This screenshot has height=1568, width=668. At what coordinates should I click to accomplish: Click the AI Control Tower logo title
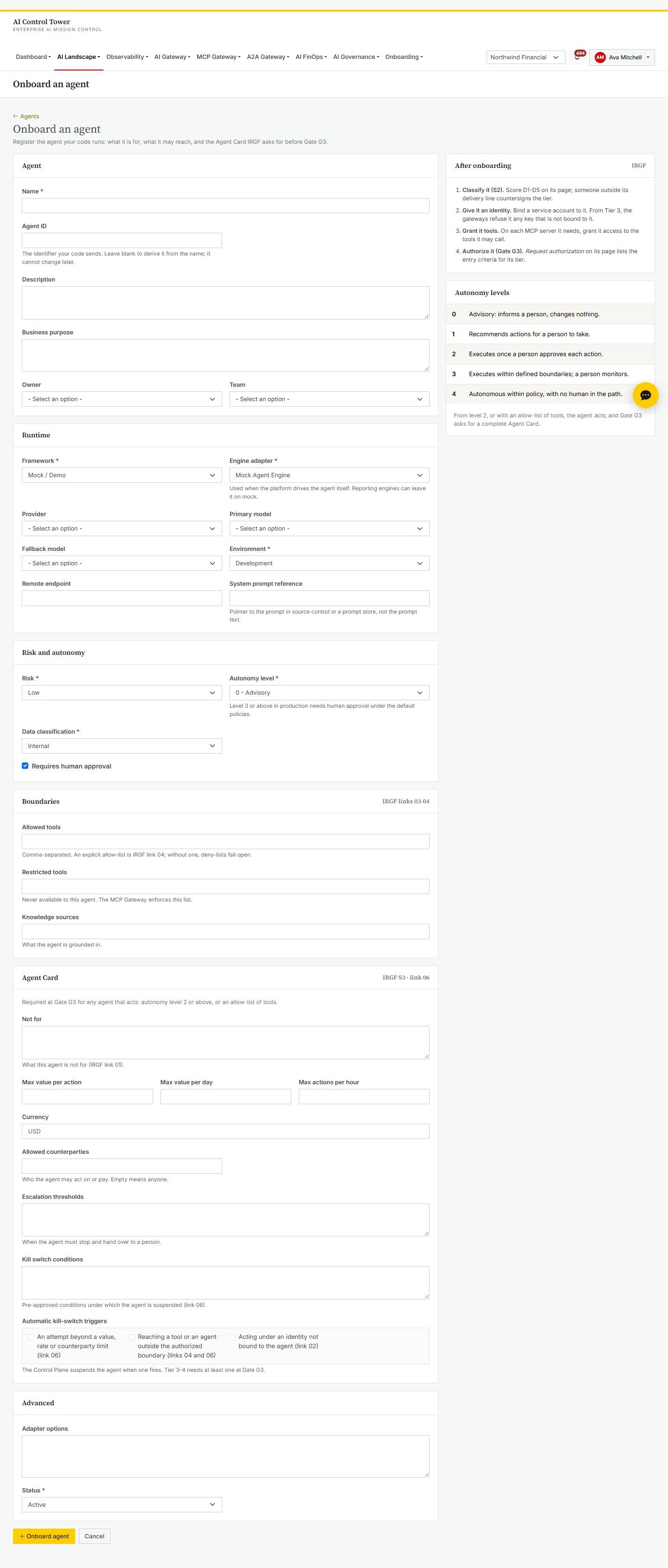41,22
